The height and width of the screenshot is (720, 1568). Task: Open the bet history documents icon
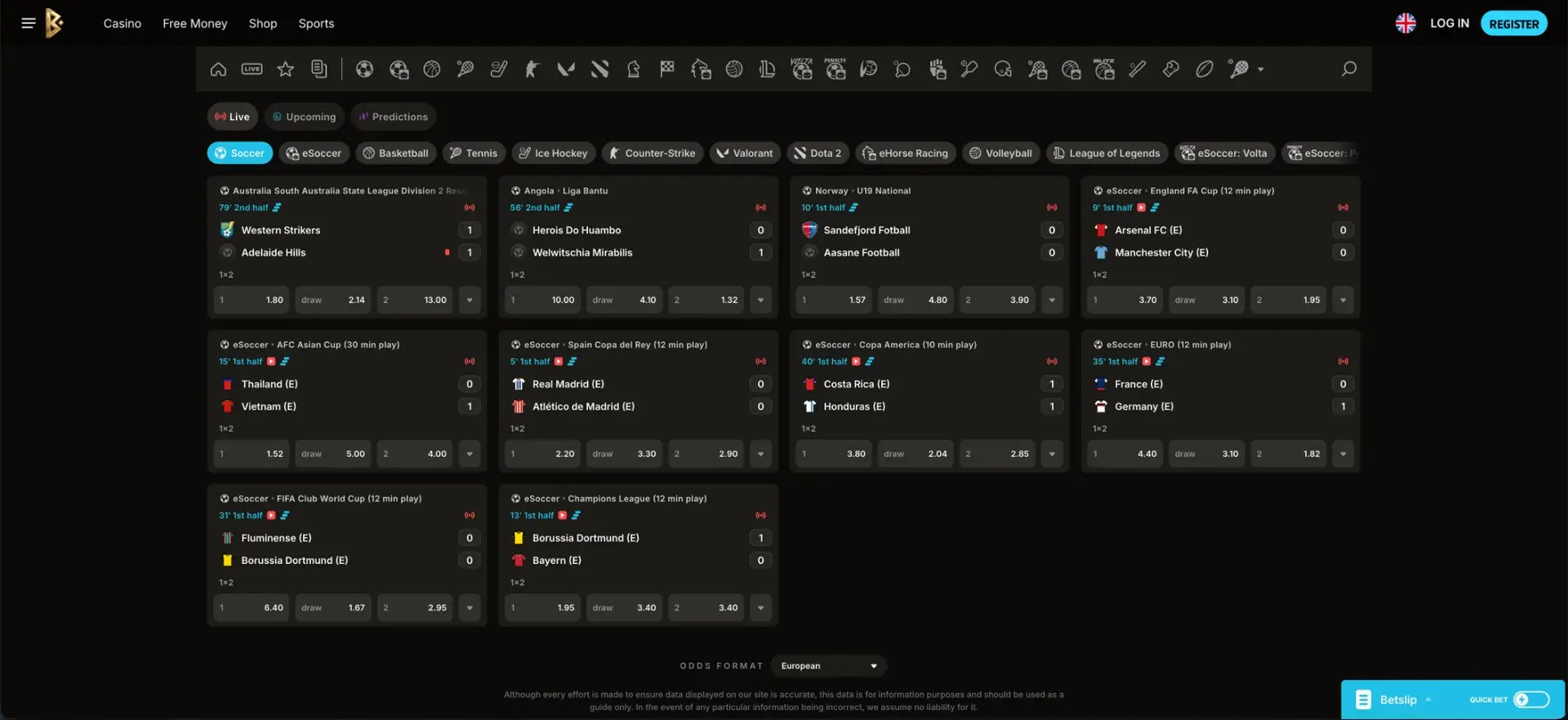coord(318,69)
